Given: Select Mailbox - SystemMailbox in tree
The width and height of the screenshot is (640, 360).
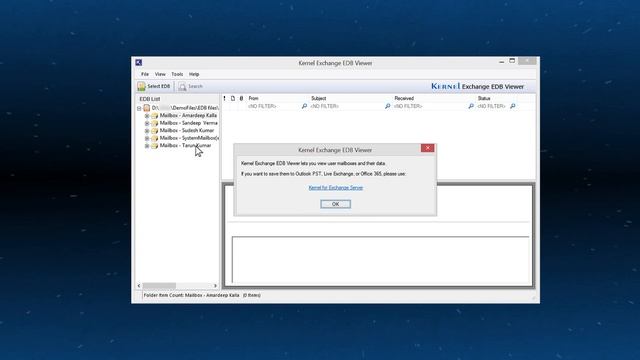Looking at the screenshot, I should (189, 138).
